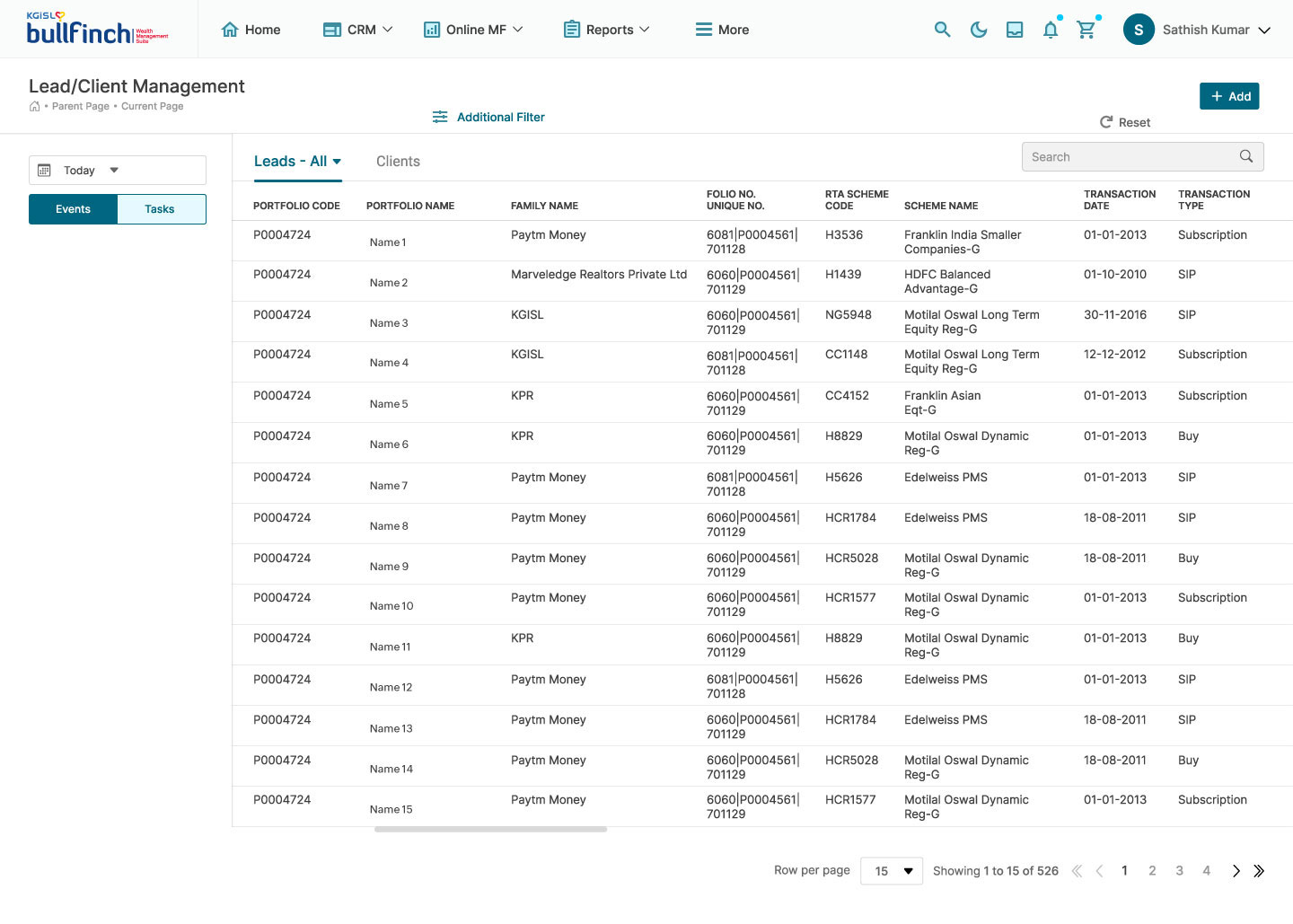The image size is (1293, 924).
Task: Click the Reset button
Action: click(1125, 122)
